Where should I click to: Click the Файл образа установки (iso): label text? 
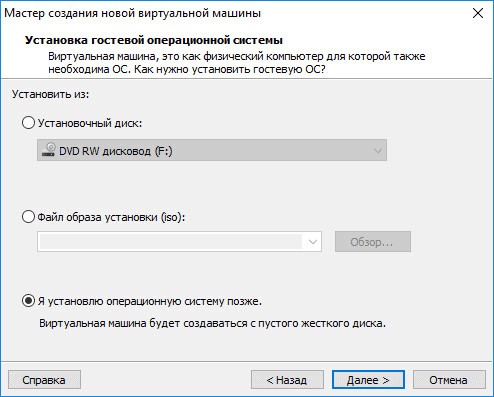111,217
